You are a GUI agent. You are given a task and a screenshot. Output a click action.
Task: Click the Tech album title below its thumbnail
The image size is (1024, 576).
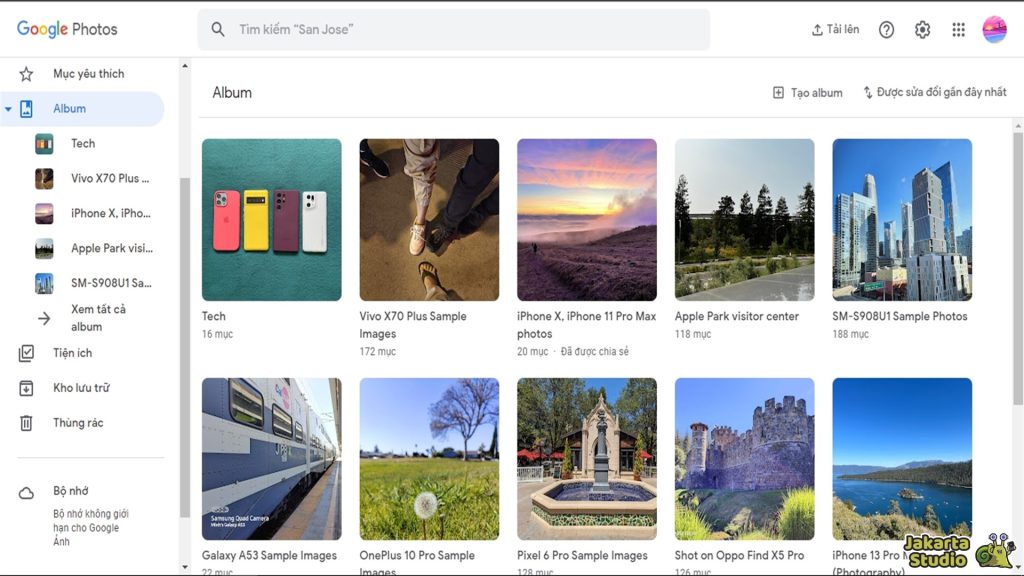pyautogui.click(x=214, y=316)
